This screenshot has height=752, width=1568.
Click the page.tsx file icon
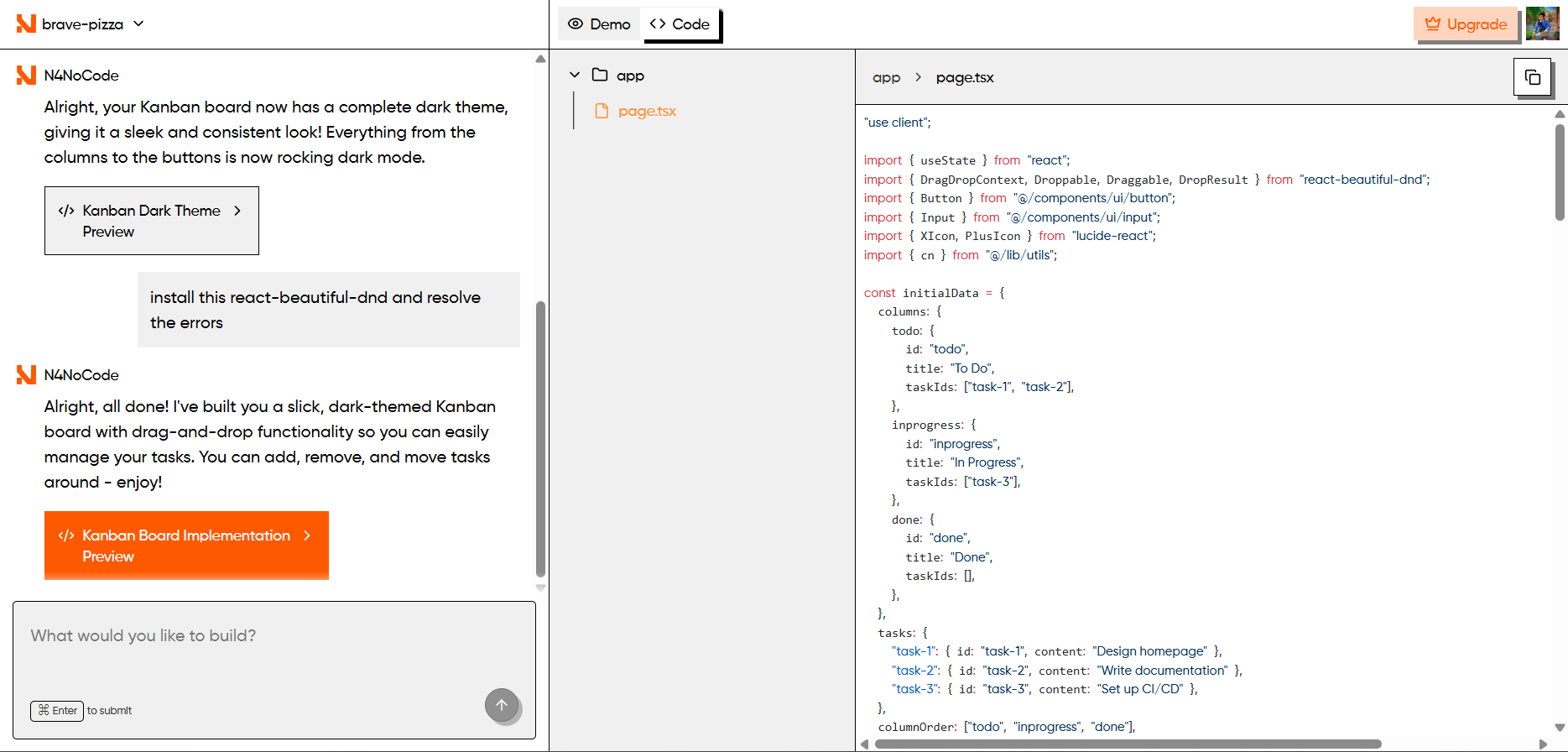(601, 111)
